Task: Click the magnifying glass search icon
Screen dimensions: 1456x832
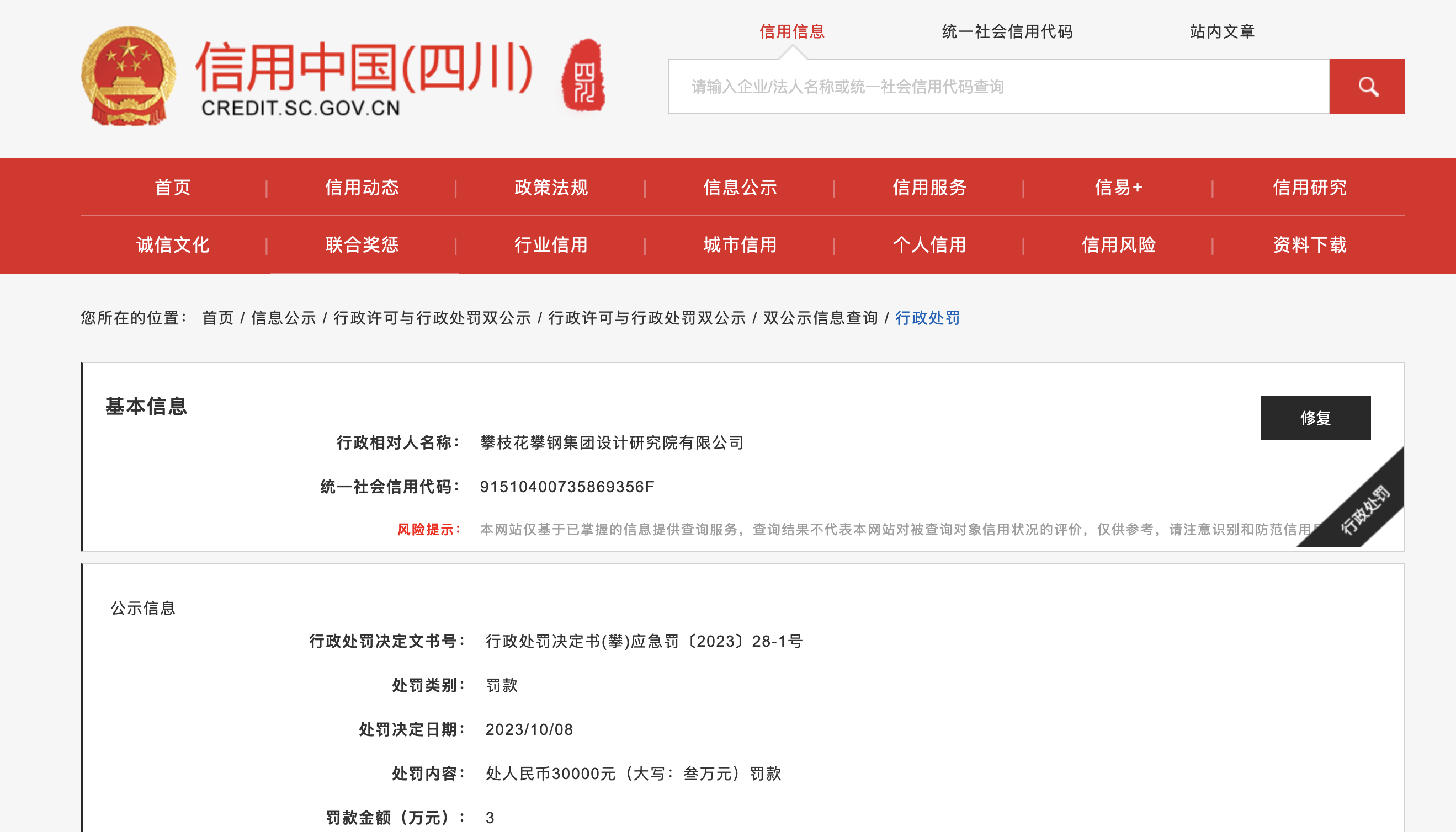Action: pos(1366,87)
